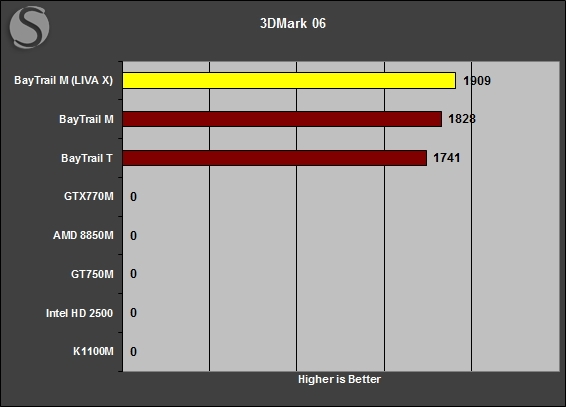Select the yellow BayTrail M (LIVA X) bar
The image size is (566, 407).
click(289, 80)
